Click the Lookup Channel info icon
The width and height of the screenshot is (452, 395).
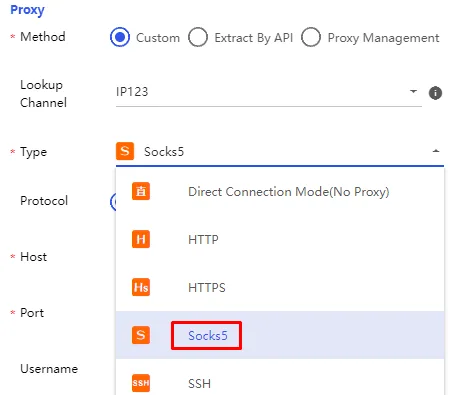pyautogui.click(x=435, y=93)
